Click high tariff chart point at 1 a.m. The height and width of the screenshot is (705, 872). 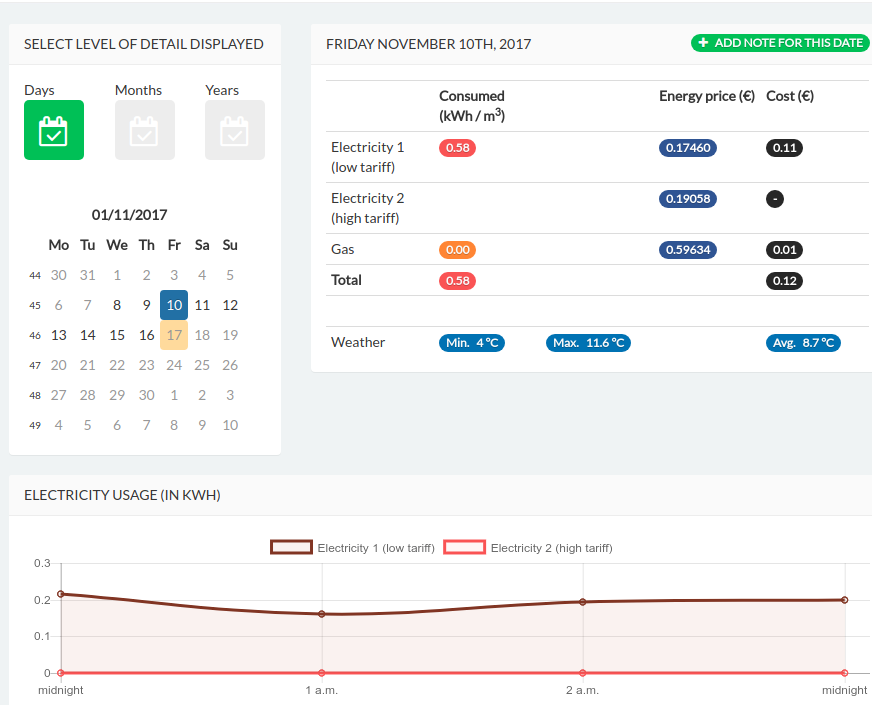click(321, 673)
